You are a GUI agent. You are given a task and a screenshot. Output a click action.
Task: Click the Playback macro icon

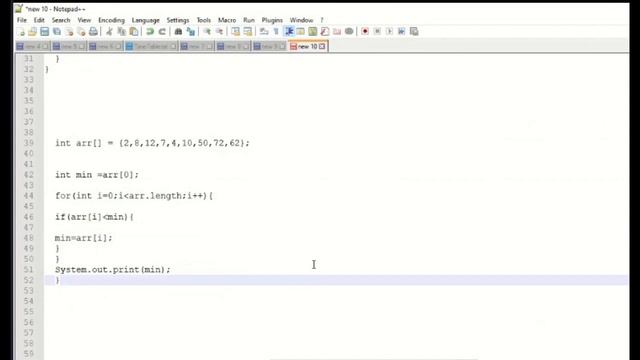pyautogui.click(x=389, y=31)
